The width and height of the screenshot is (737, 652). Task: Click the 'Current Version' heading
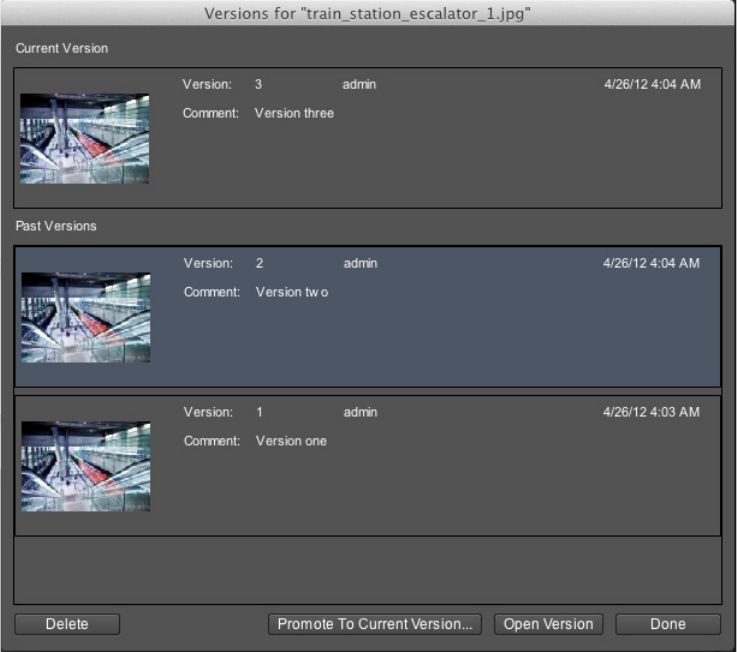click(62, 48)
